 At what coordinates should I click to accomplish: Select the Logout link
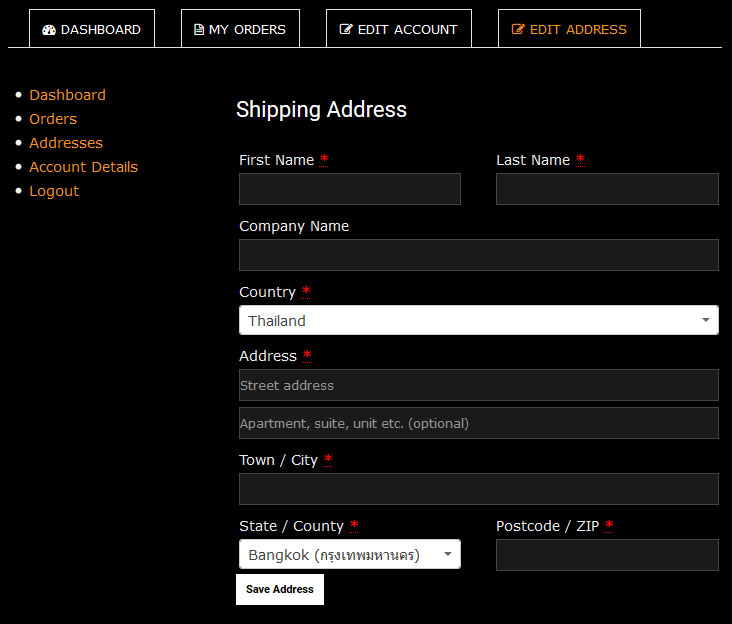pos(54,191)
